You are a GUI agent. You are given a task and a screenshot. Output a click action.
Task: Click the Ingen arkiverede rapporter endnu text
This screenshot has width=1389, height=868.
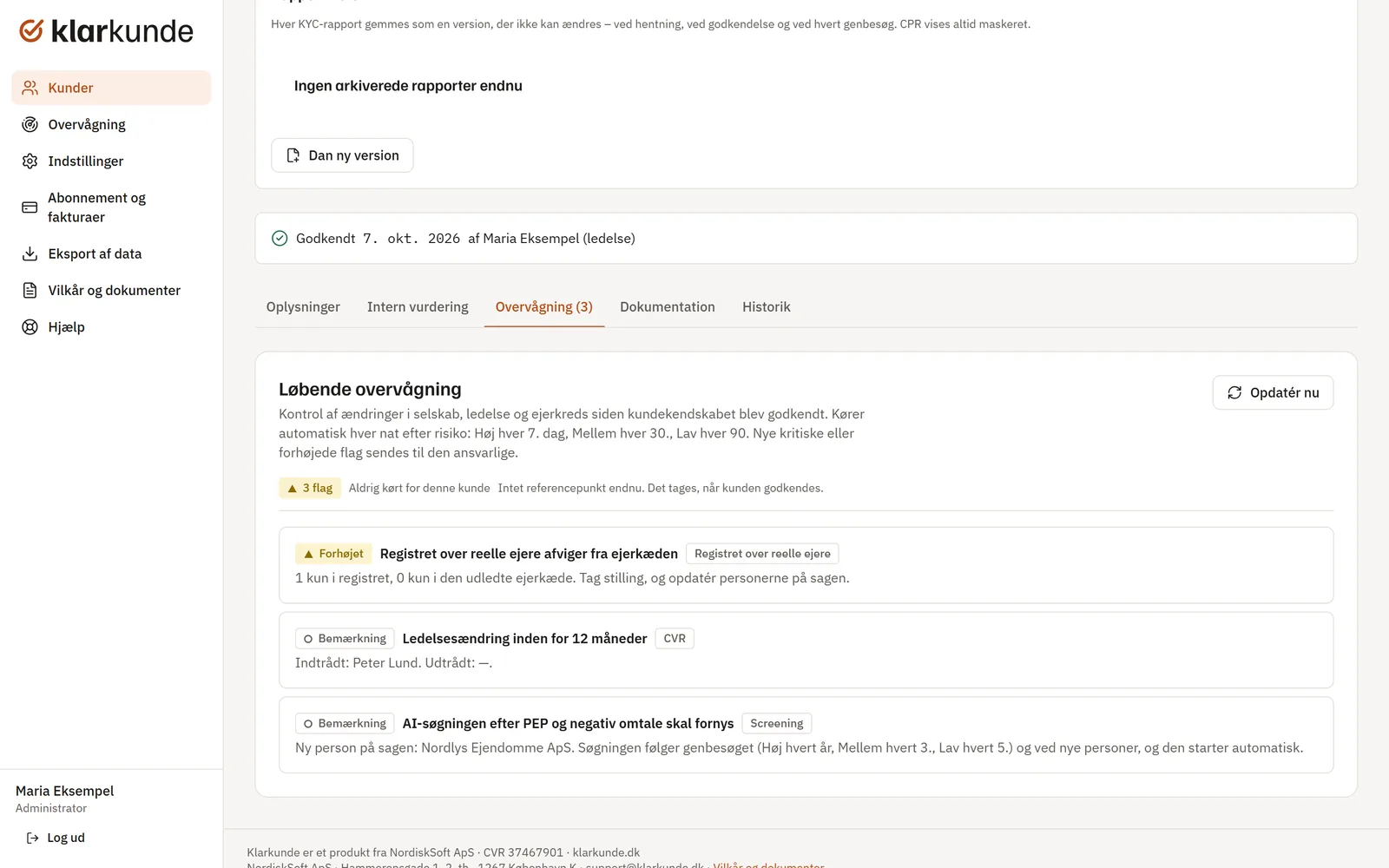click(408, 86)
